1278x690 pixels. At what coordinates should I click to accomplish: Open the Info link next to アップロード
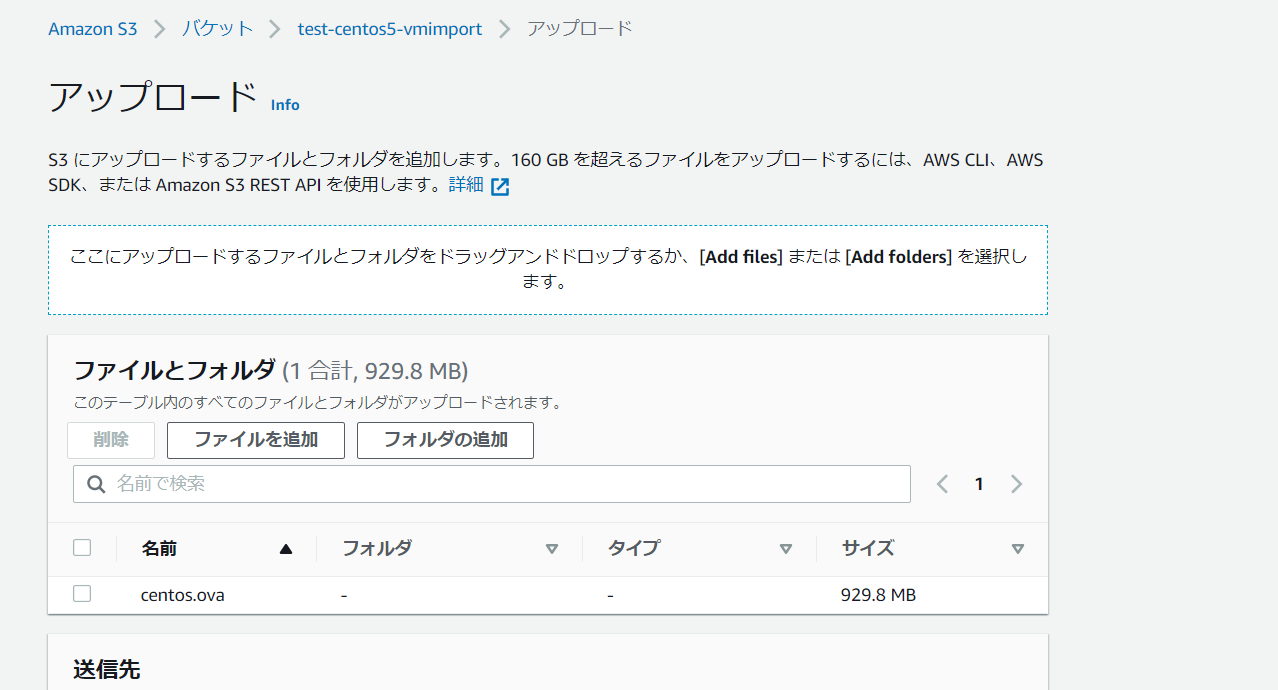[x=285, y=105]
